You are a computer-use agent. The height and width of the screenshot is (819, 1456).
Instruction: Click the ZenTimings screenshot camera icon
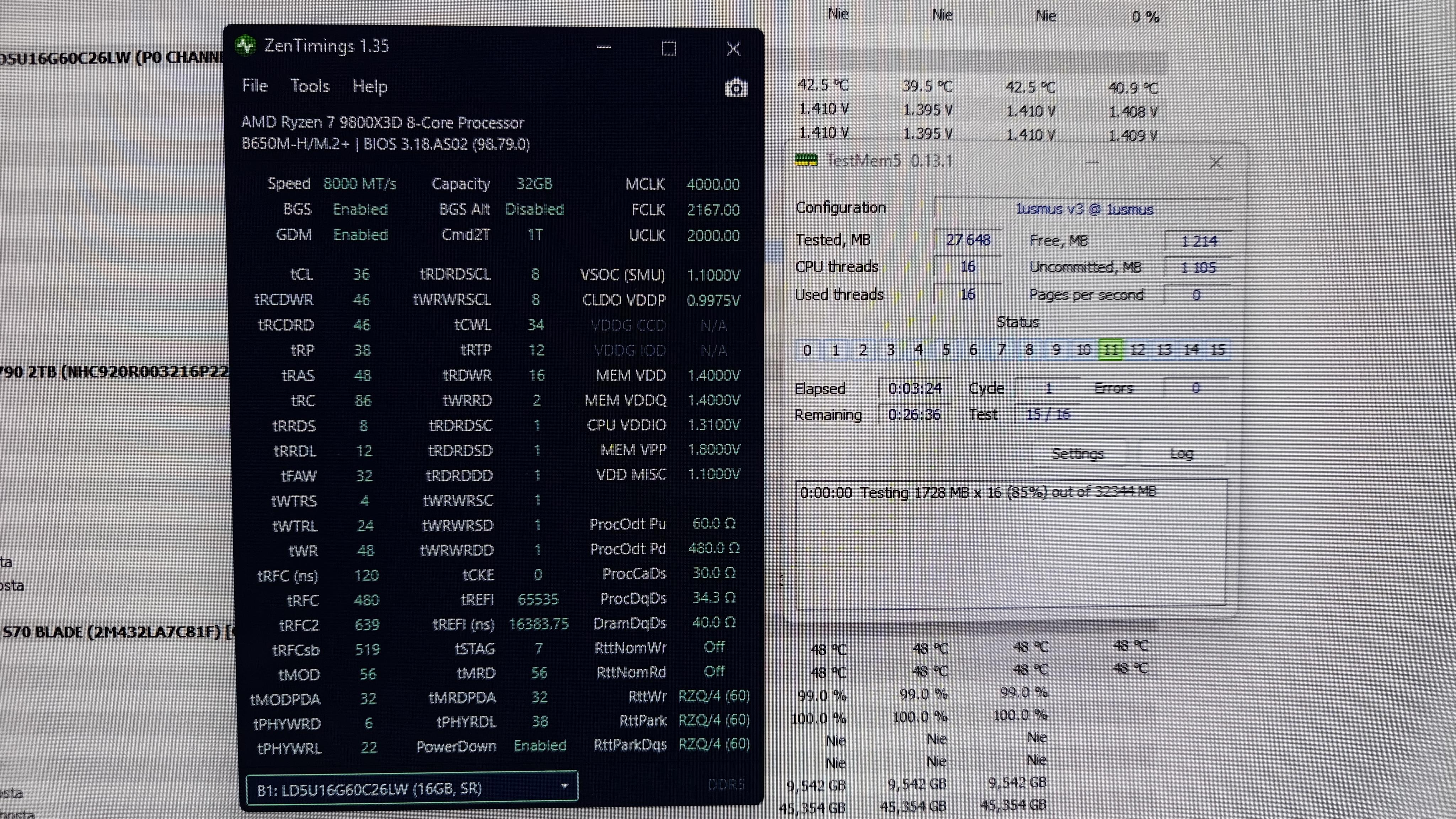click(736, 88)
